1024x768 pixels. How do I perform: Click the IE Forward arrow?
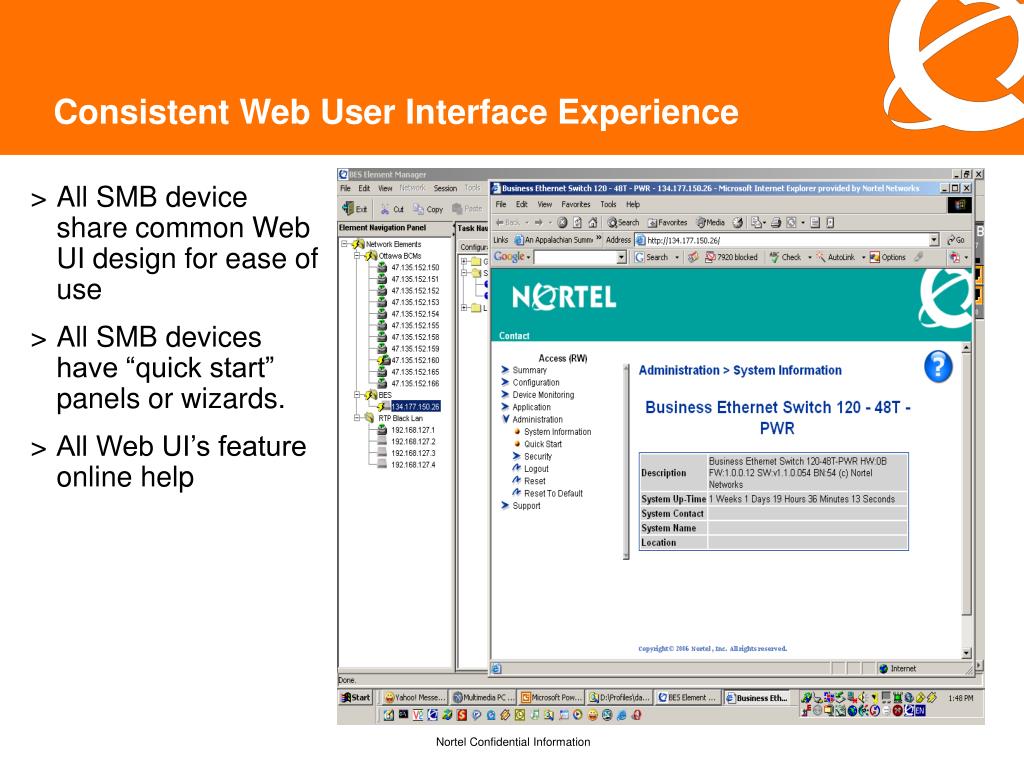click(x=539, y=223)
